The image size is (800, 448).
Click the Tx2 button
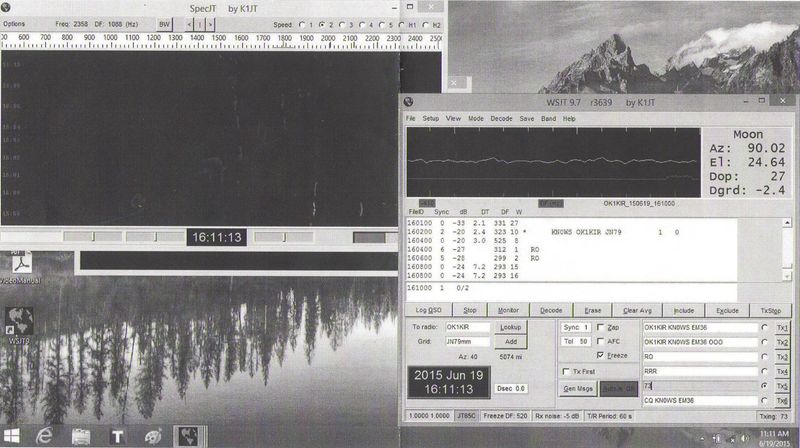click(x=782, y=342)
